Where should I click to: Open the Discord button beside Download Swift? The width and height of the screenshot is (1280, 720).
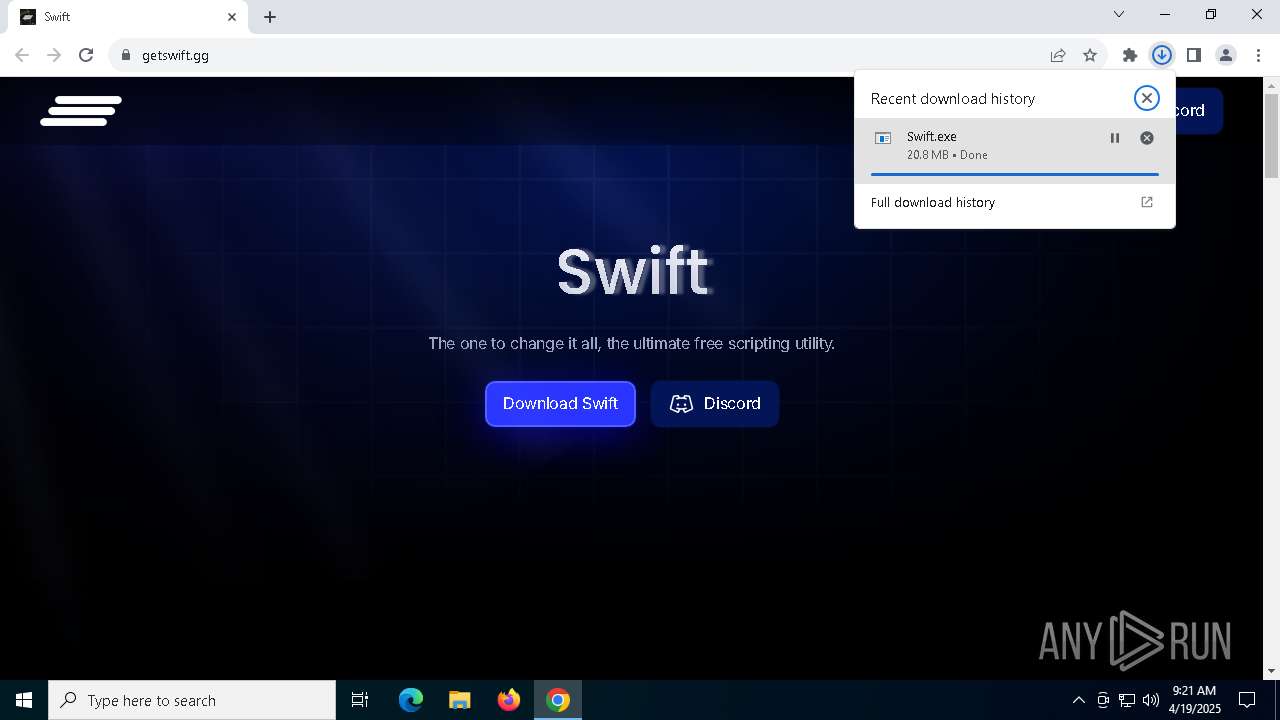click(715, 404)
